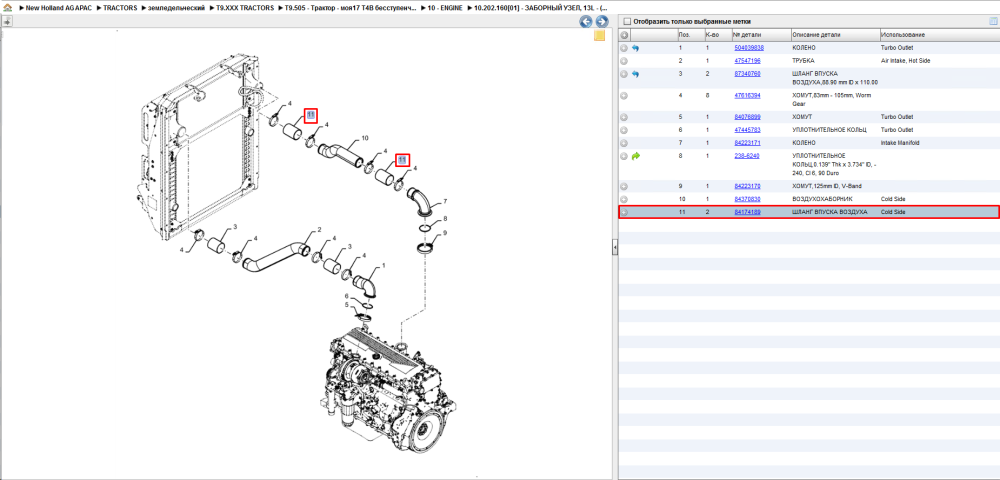Open part number link 47547196
The image size is (1000, 480).
[747, 61]
